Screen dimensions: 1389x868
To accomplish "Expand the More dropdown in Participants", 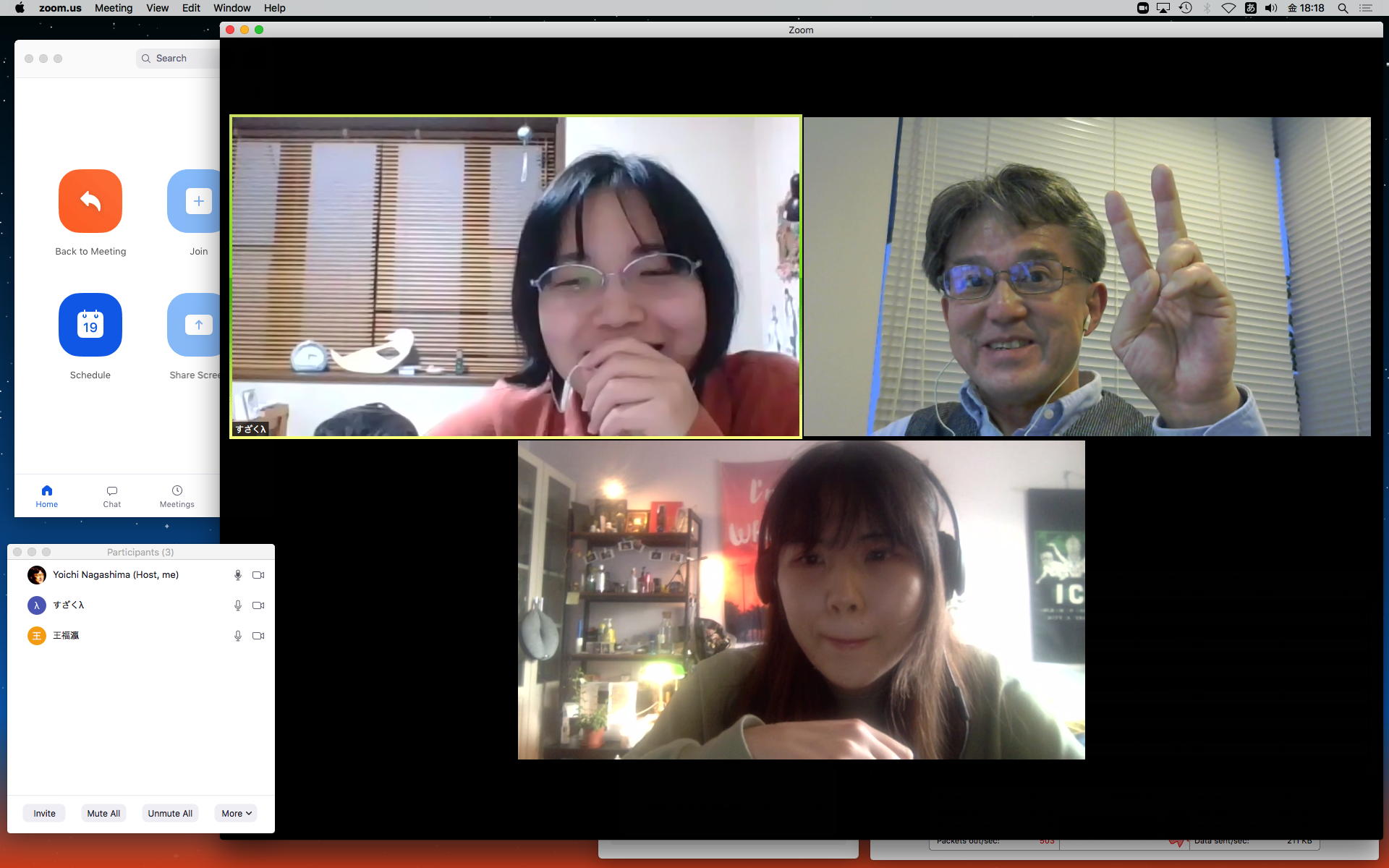I will [x=237, y=813].
